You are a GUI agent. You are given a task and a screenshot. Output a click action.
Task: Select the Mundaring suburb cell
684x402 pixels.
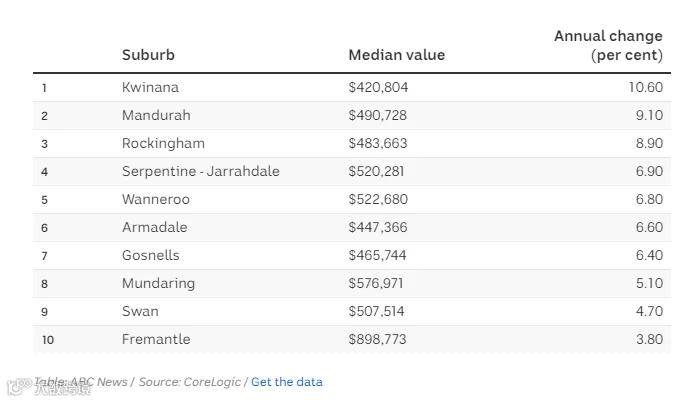158,283
